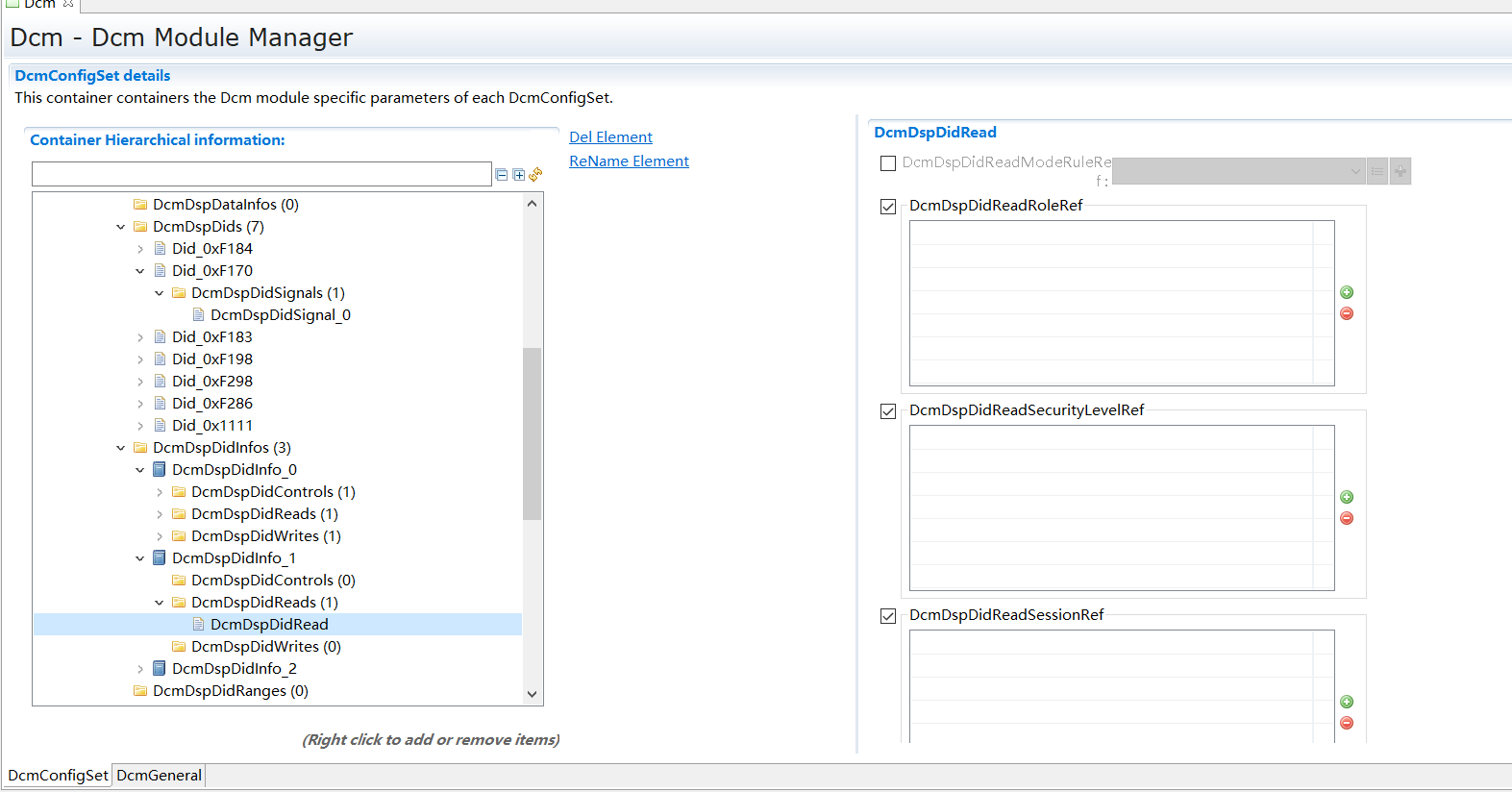1512x792 pixels.
Task: Add entry to DcmDspDidReadSecurityLevelRef list
Action: coord(1347,497)
